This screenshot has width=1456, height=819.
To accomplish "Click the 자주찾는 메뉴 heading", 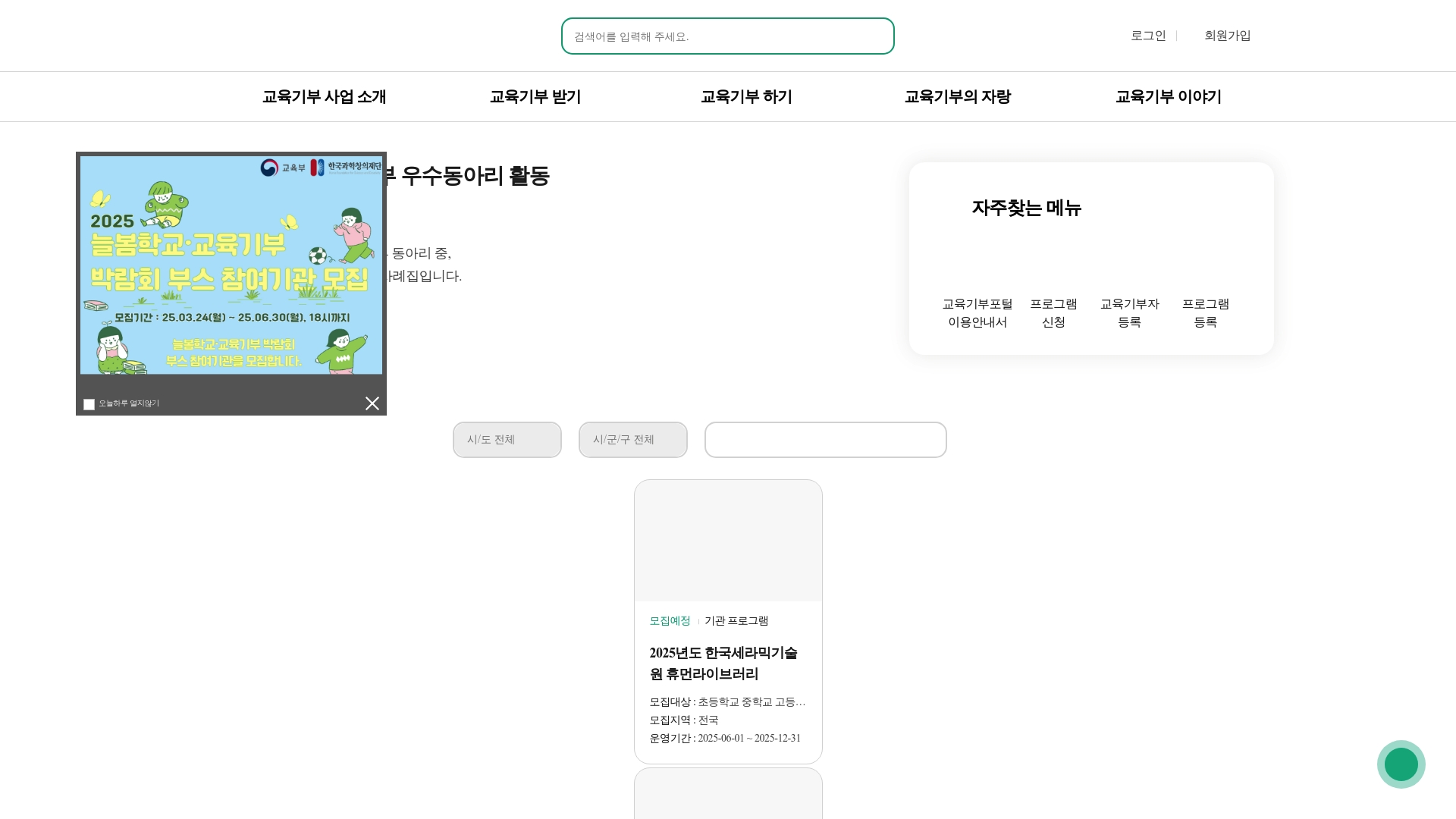I will pyautogui.click(x=1026, y=208).
